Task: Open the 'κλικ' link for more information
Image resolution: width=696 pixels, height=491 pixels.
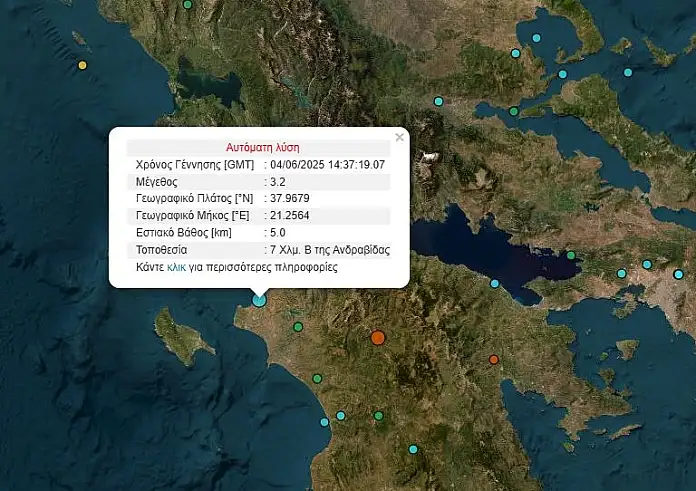Action: point(176,268)
